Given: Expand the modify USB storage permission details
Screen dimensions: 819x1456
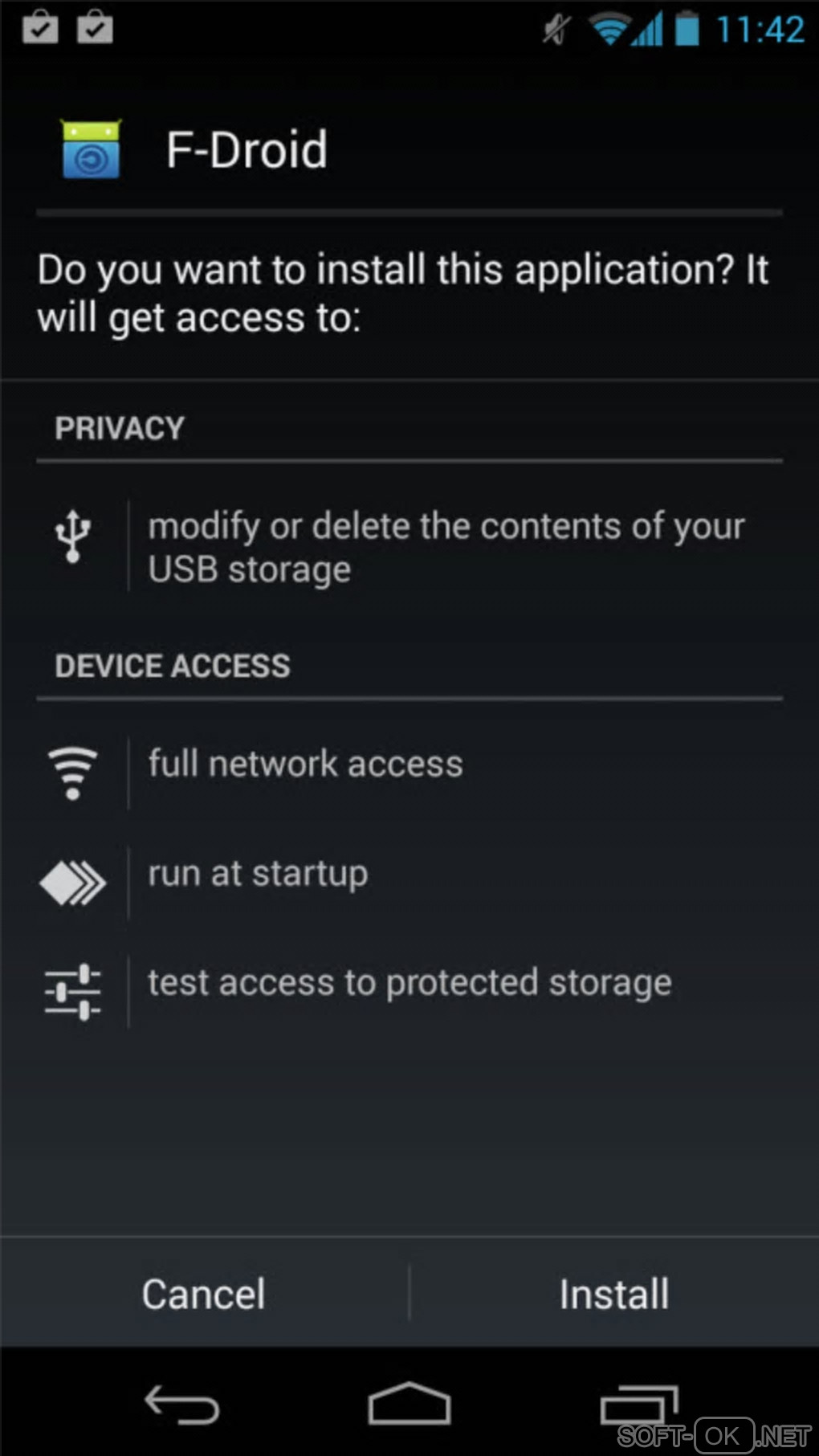Looking at the screenshot, I should tap(446, 547).
